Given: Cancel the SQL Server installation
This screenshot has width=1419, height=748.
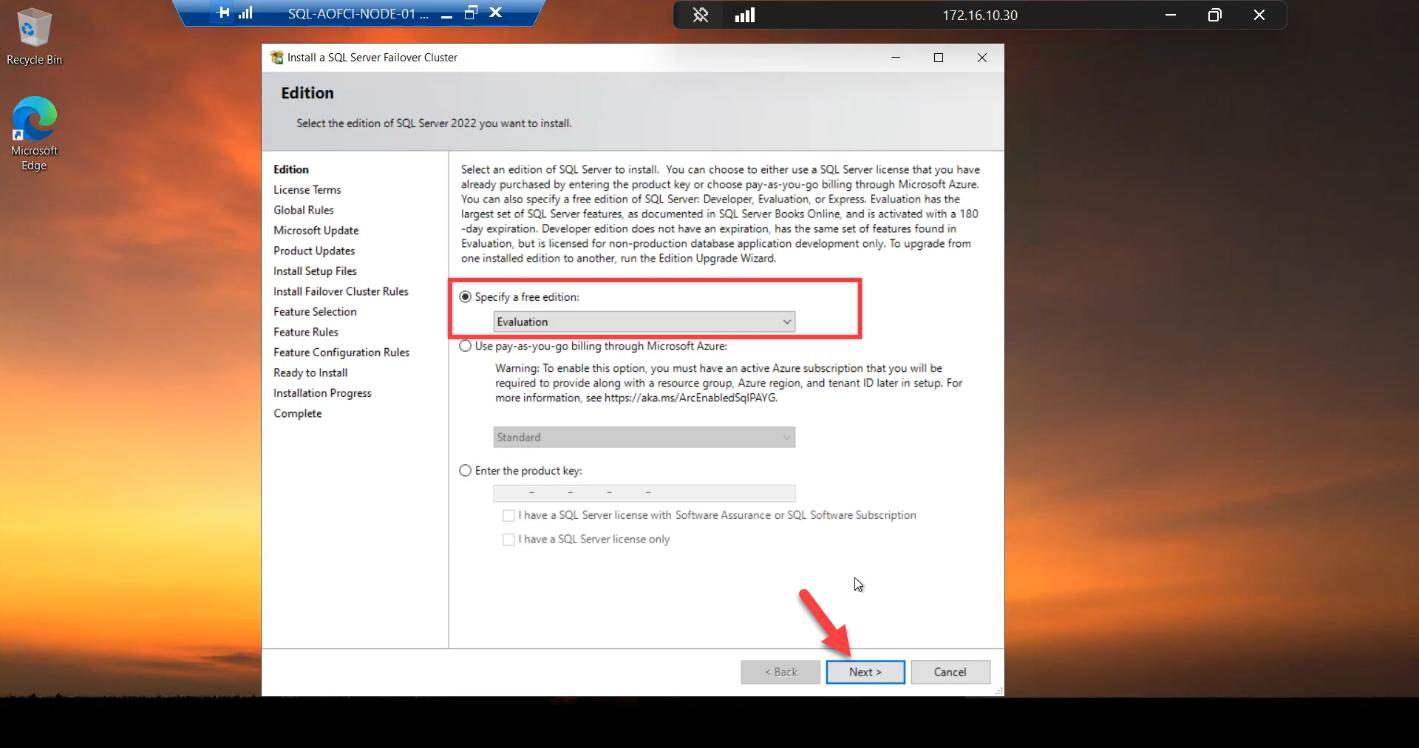Looking at the screenshot, I should pos(950,672).
